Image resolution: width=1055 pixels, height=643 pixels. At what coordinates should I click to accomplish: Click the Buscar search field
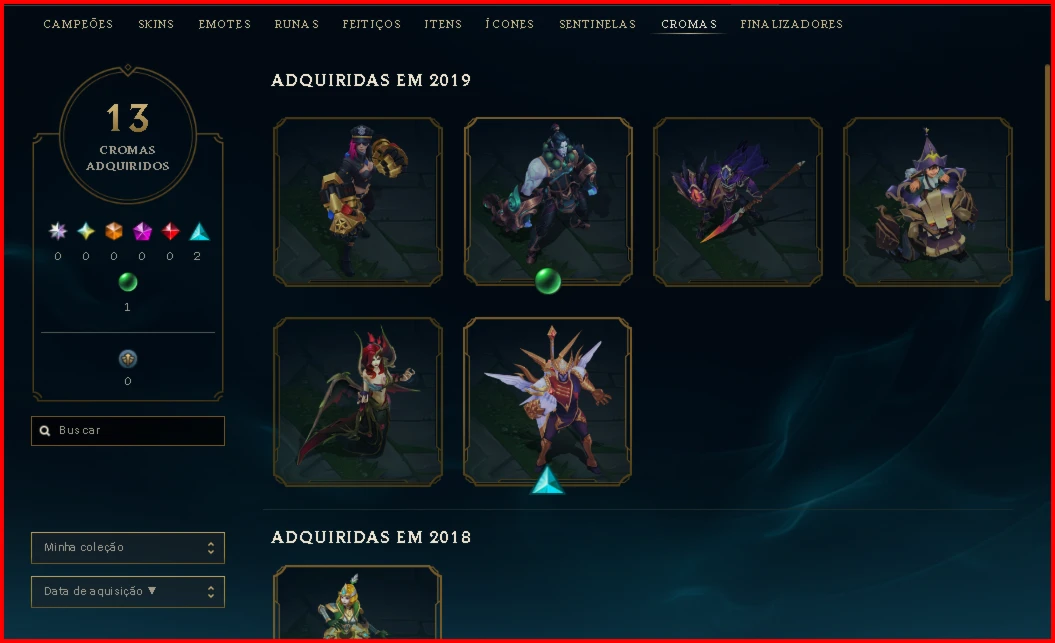[128, 430]
